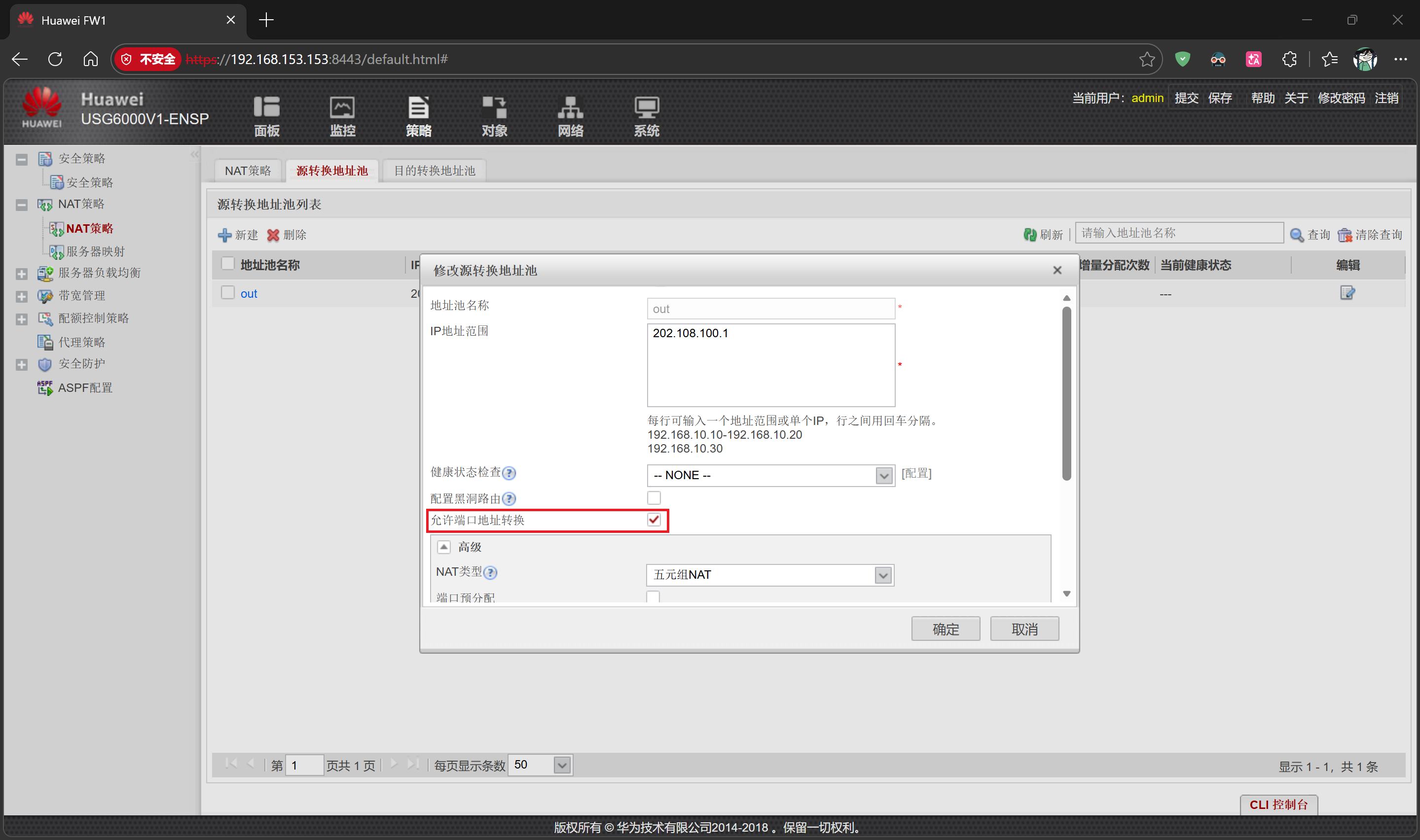Uncheck 允许端口地址转换 checkbox
The height and width of the screenshot is (840, 1420).
tap(654, 520)
